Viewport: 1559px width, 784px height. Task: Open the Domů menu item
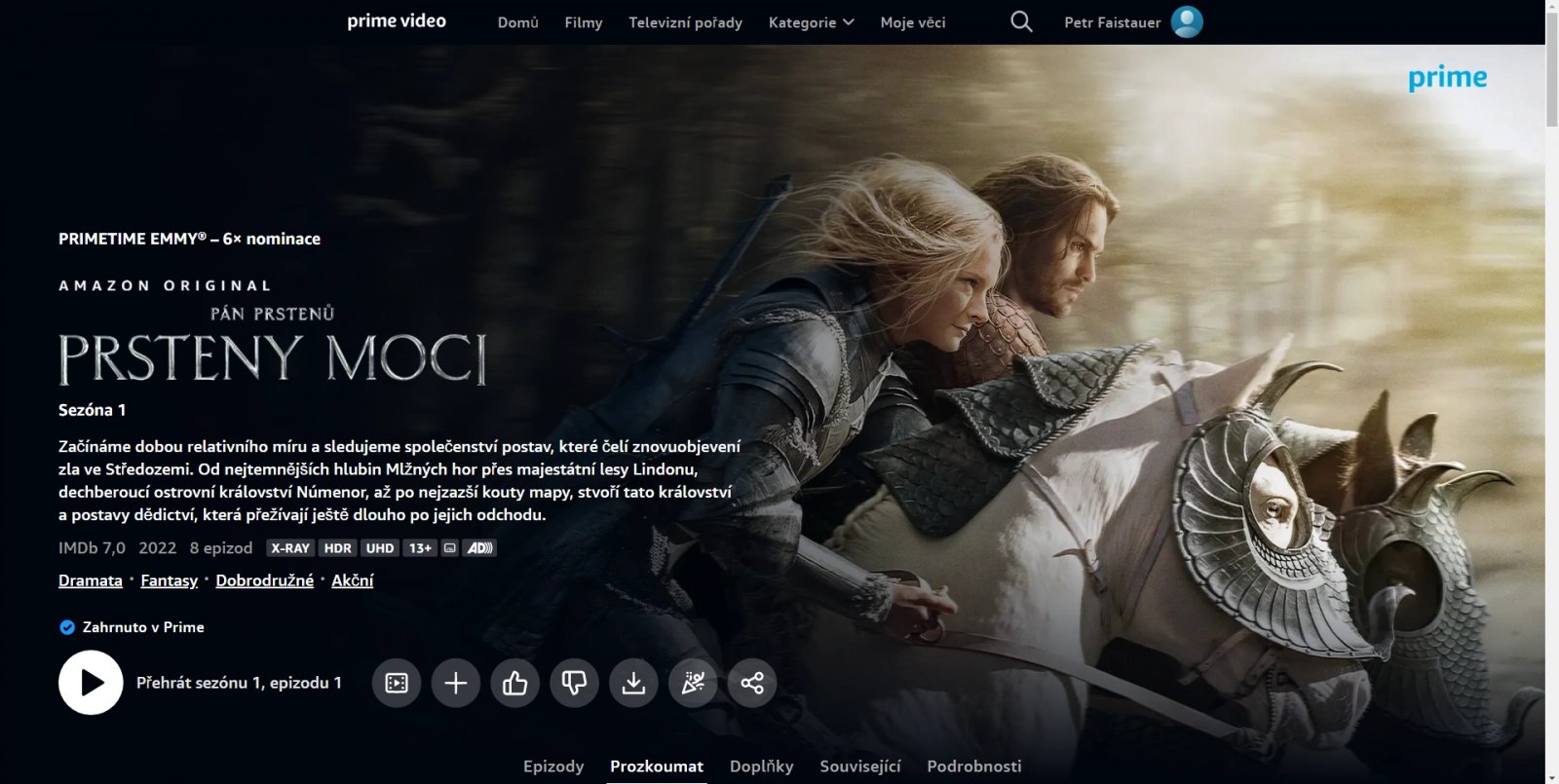tap(518, 22)
